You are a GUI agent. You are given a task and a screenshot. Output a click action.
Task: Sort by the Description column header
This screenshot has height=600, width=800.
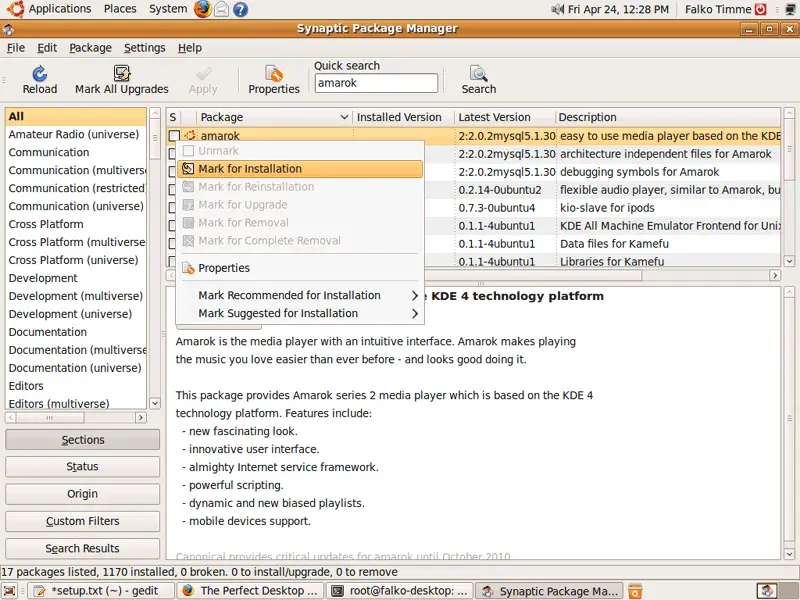(x=667, y=117)
